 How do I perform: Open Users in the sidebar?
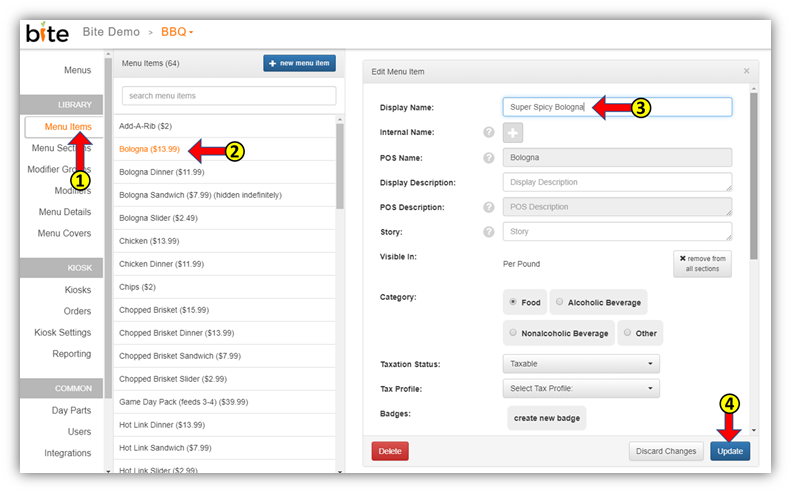pos(79,432)
